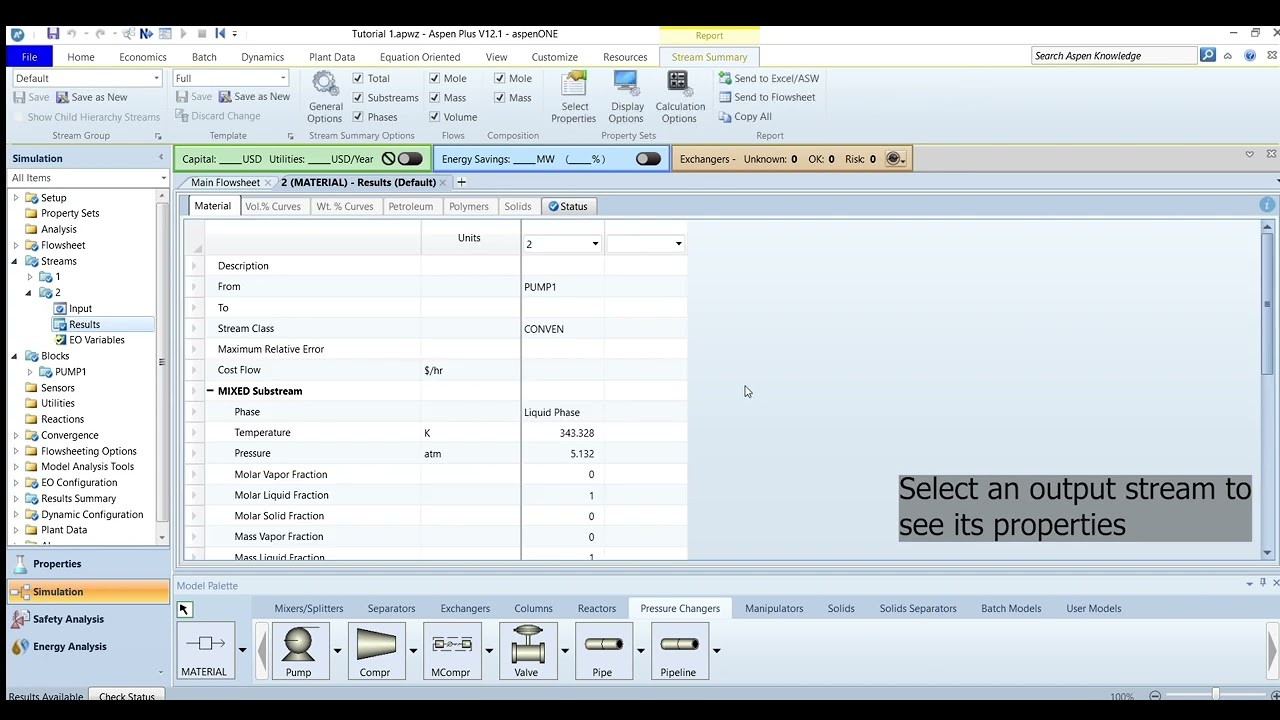Run the simulation with play icon

coord(183,34)
